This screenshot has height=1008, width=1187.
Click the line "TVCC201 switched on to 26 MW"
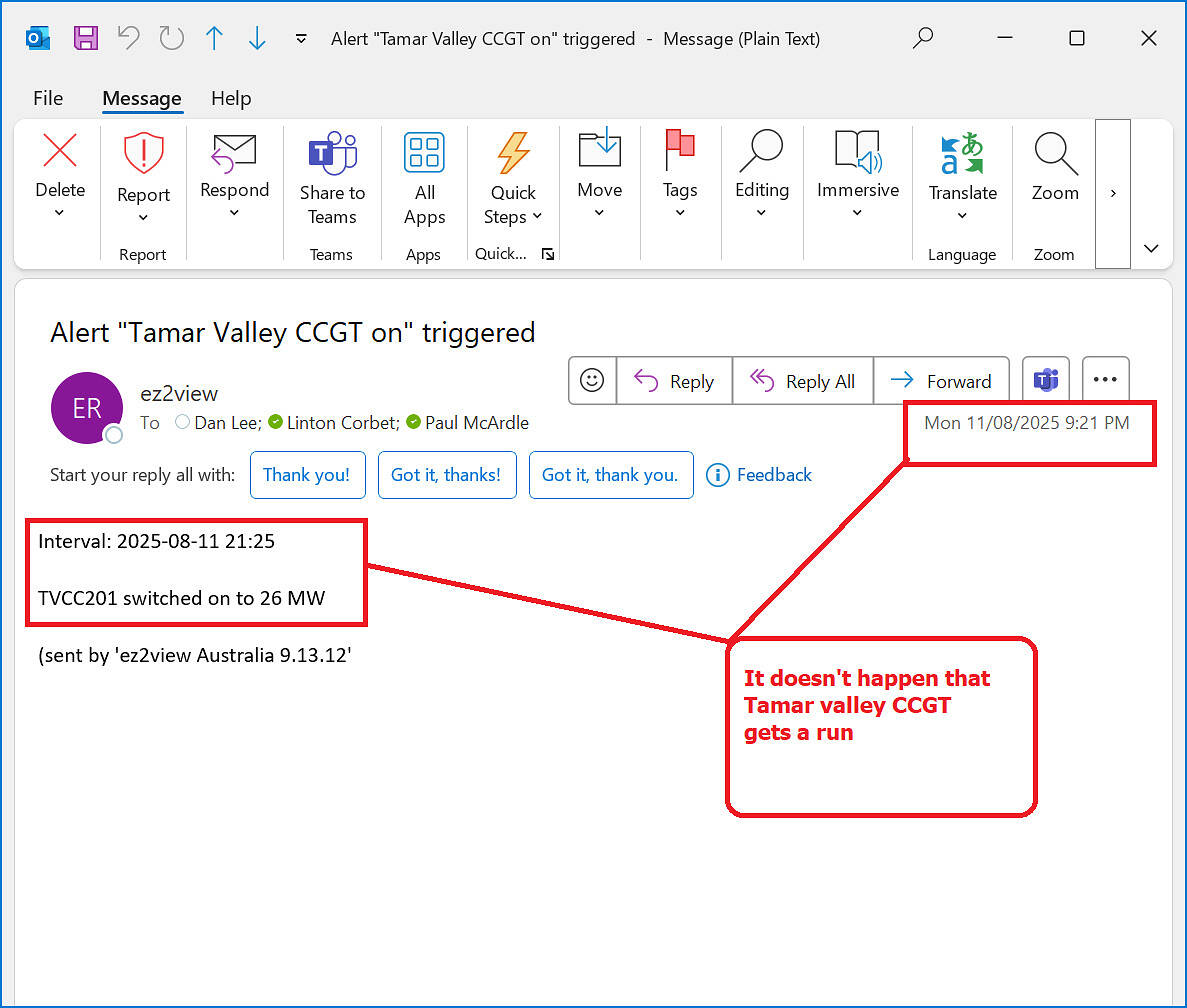coord(182,599)
